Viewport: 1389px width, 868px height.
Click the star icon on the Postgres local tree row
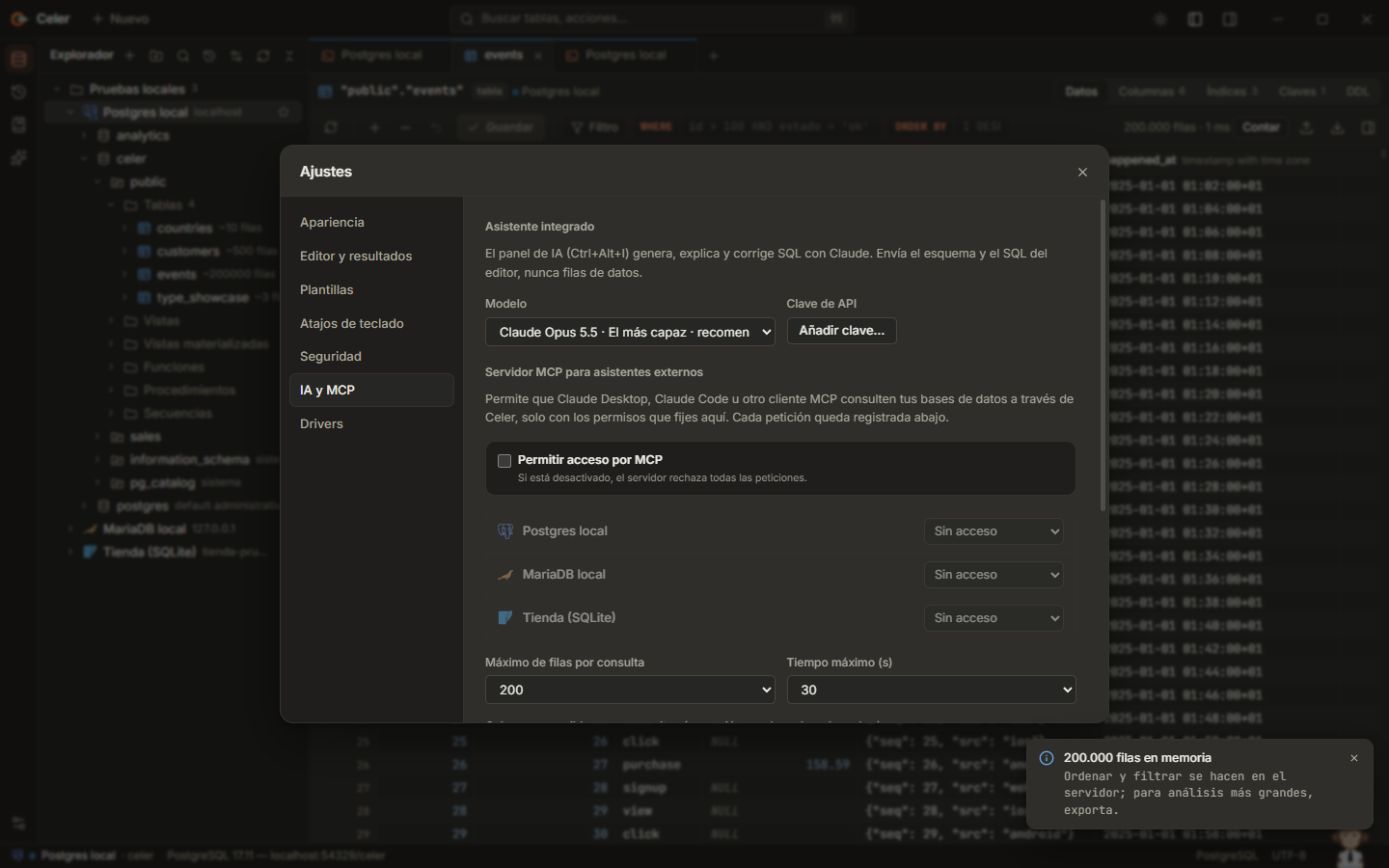pyautogui.click(x=284, y=112)
